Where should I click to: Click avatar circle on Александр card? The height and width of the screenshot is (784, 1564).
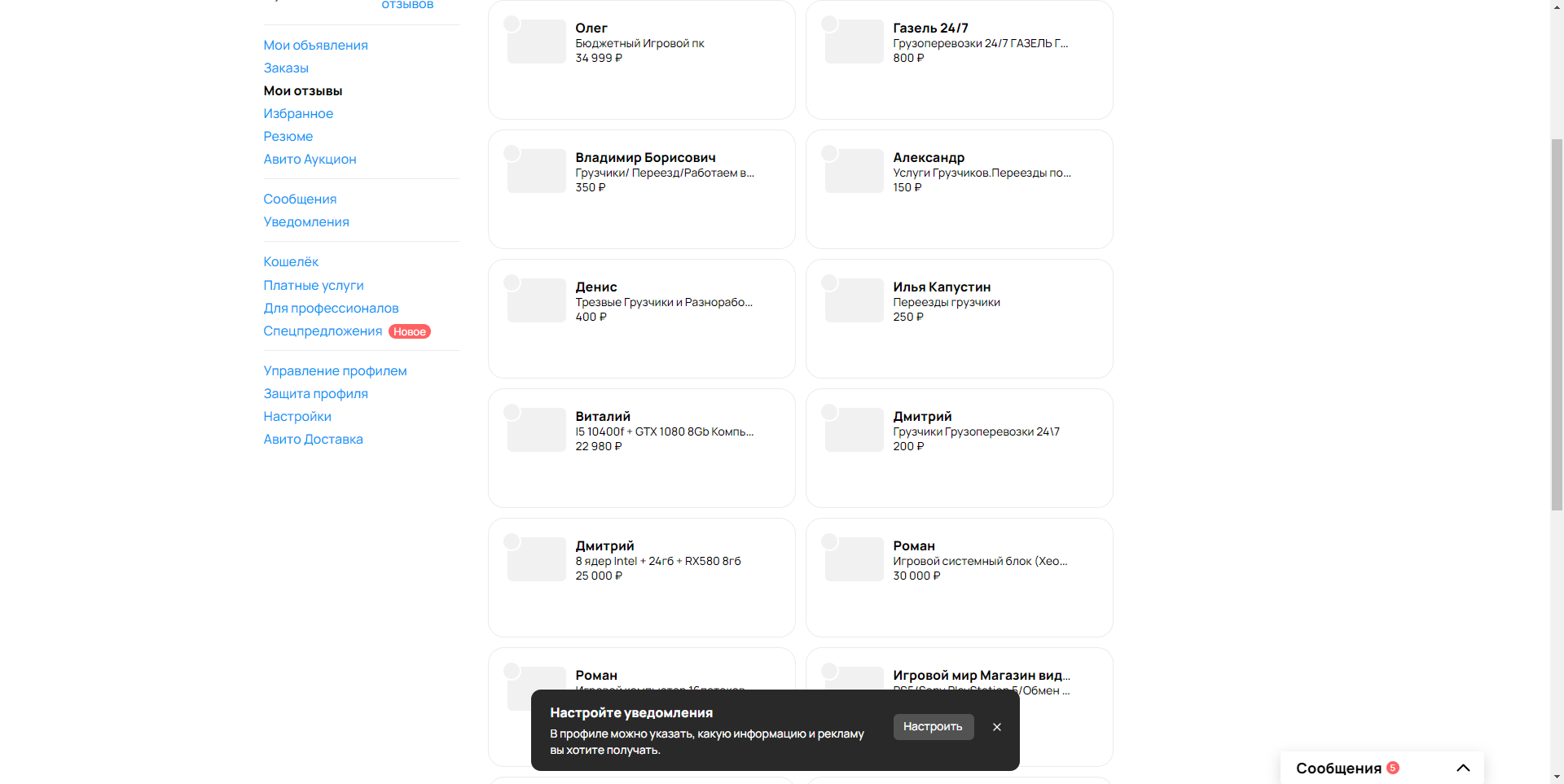(x=829, y=153)
